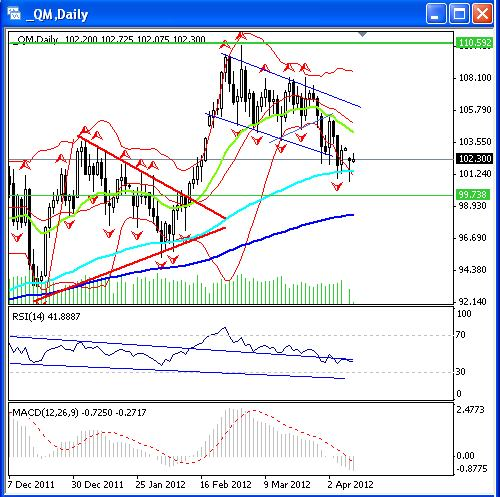Screen dimensions: 500x497
Task: Click the RSI 100 scale value
Action: coord(464,314)
